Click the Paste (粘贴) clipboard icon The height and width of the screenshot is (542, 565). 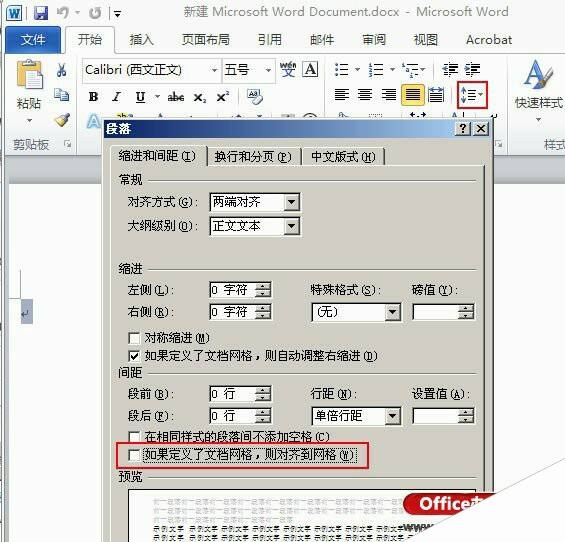pyautogui.click(x=30, y=74)
